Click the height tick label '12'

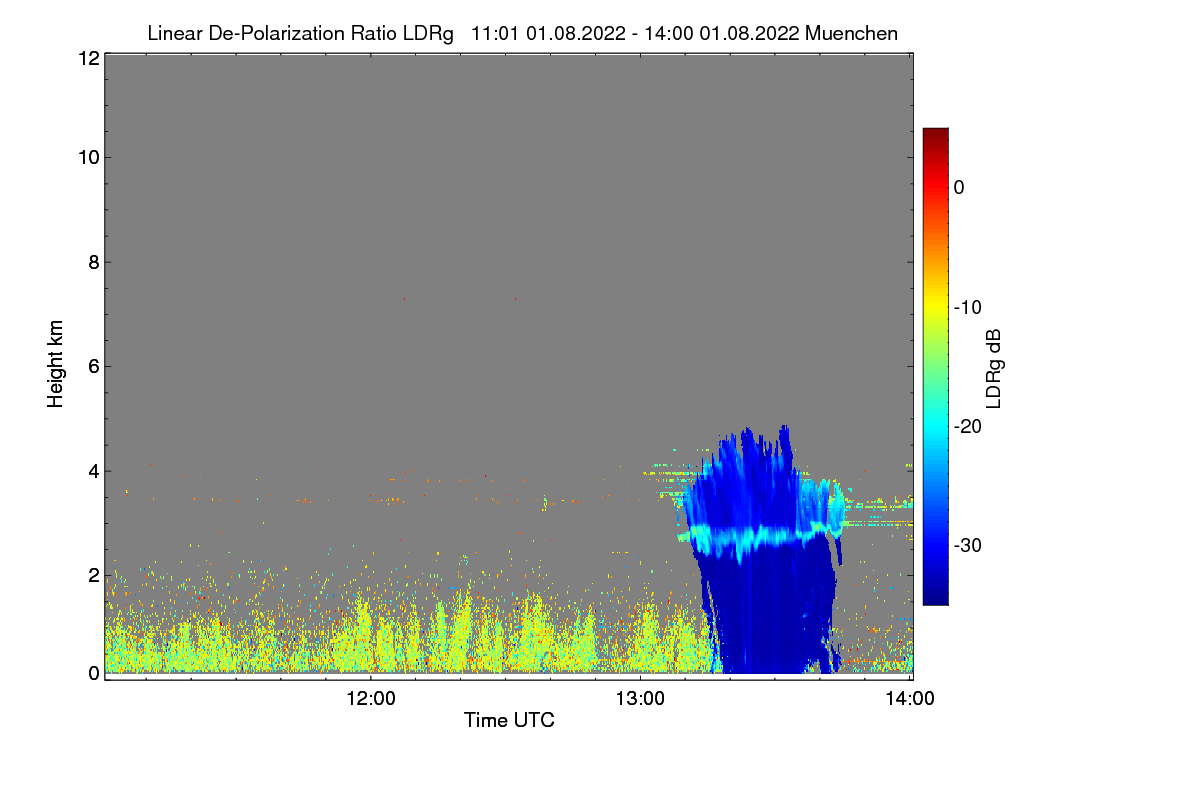(87, 58)
